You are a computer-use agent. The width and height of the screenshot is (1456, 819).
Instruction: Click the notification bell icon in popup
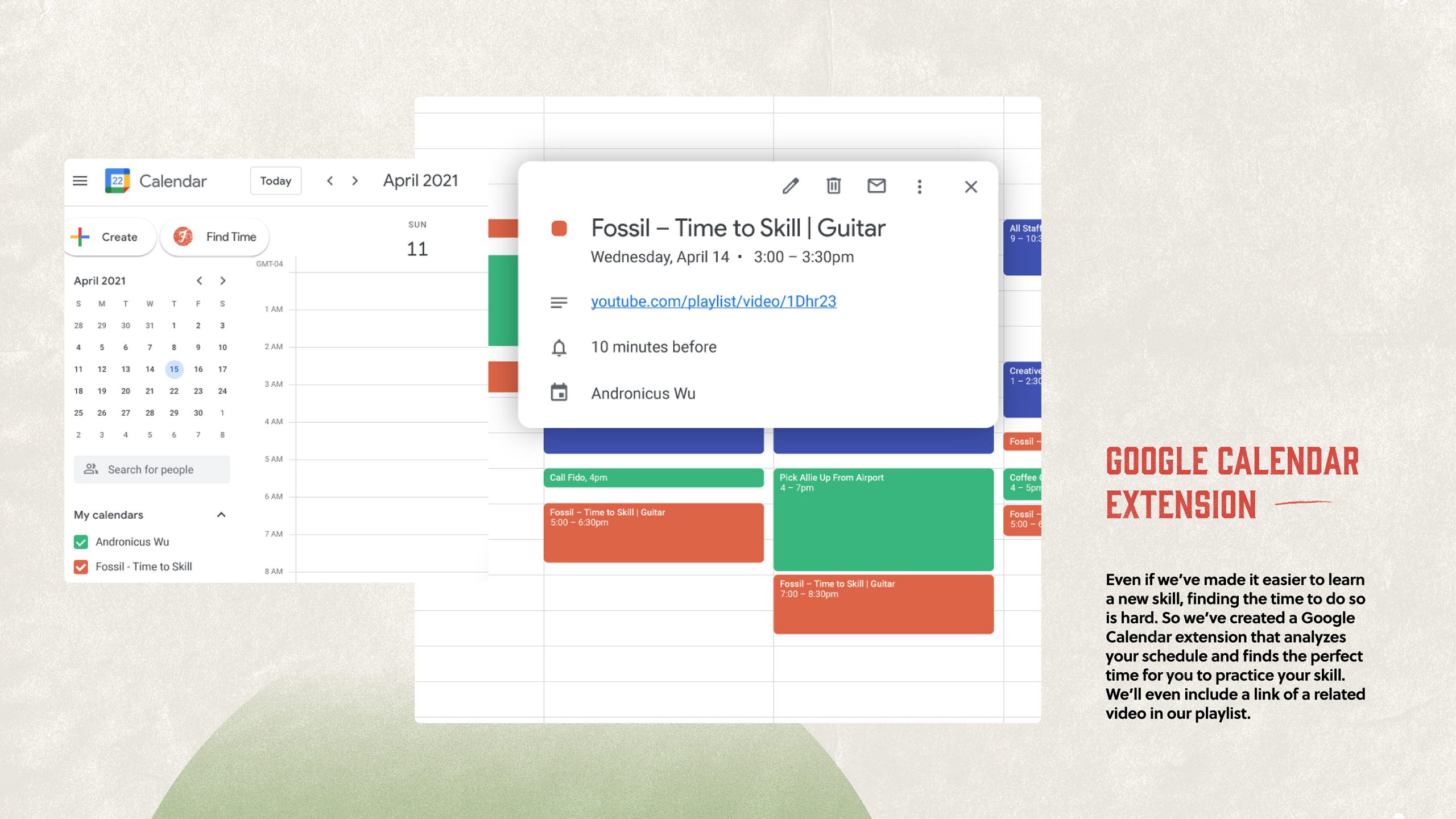pyautogui.click(x=559, y=347)
